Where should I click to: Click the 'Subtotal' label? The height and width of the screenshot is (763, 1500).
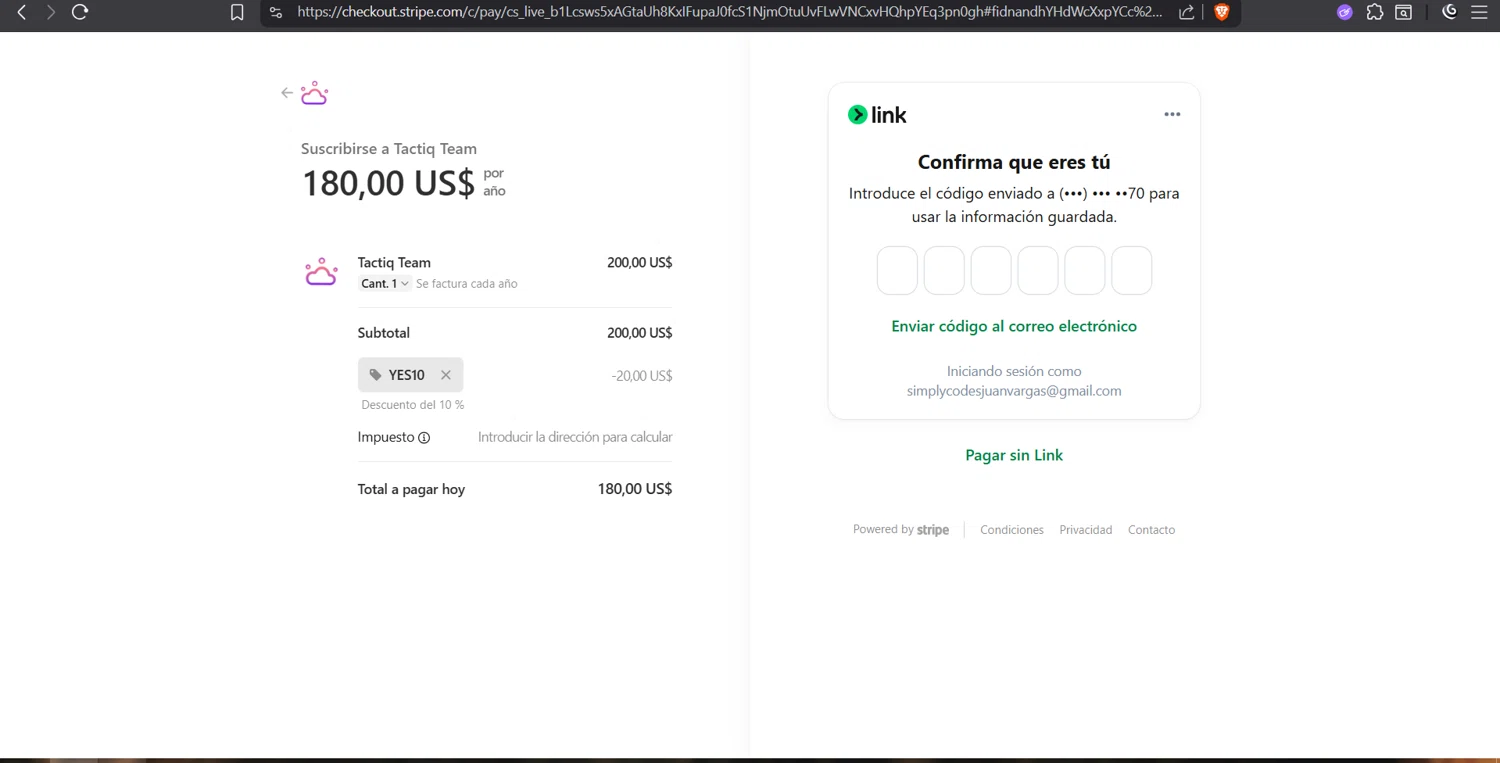point(384,333)
